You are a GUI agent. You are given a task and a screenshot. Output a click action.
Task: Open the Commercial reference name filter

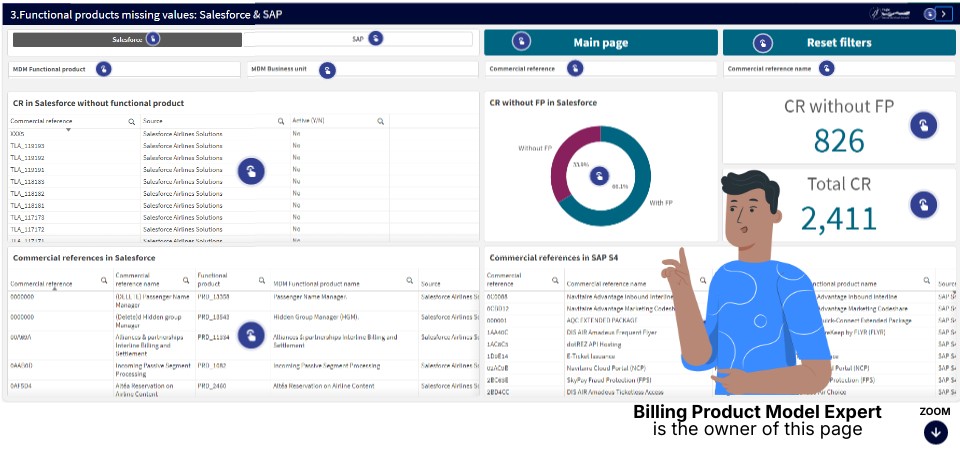[839, 69]
